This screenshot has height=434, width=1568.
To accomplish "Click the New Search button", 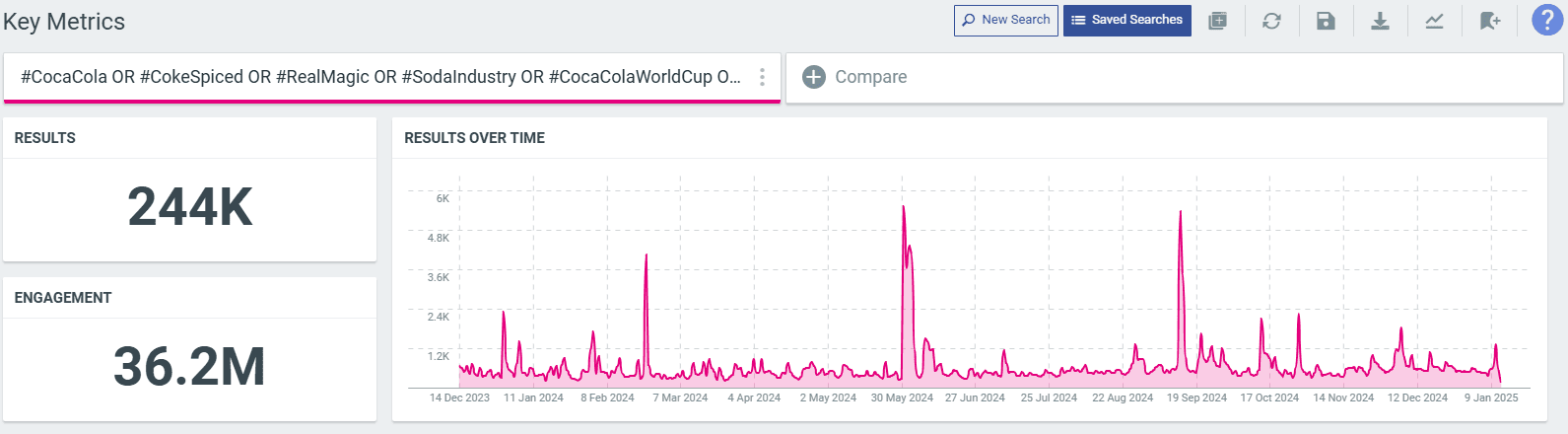I will (x=1005, y=20).
